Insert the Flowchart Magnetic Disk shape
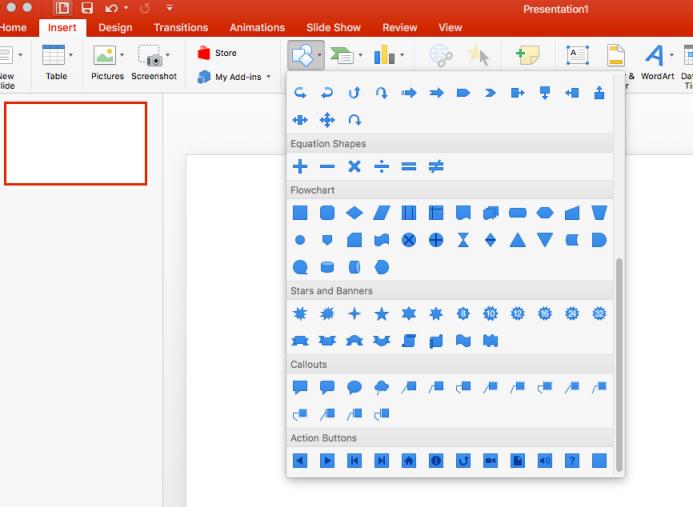The image size is (693, 507). click(327, 267)
